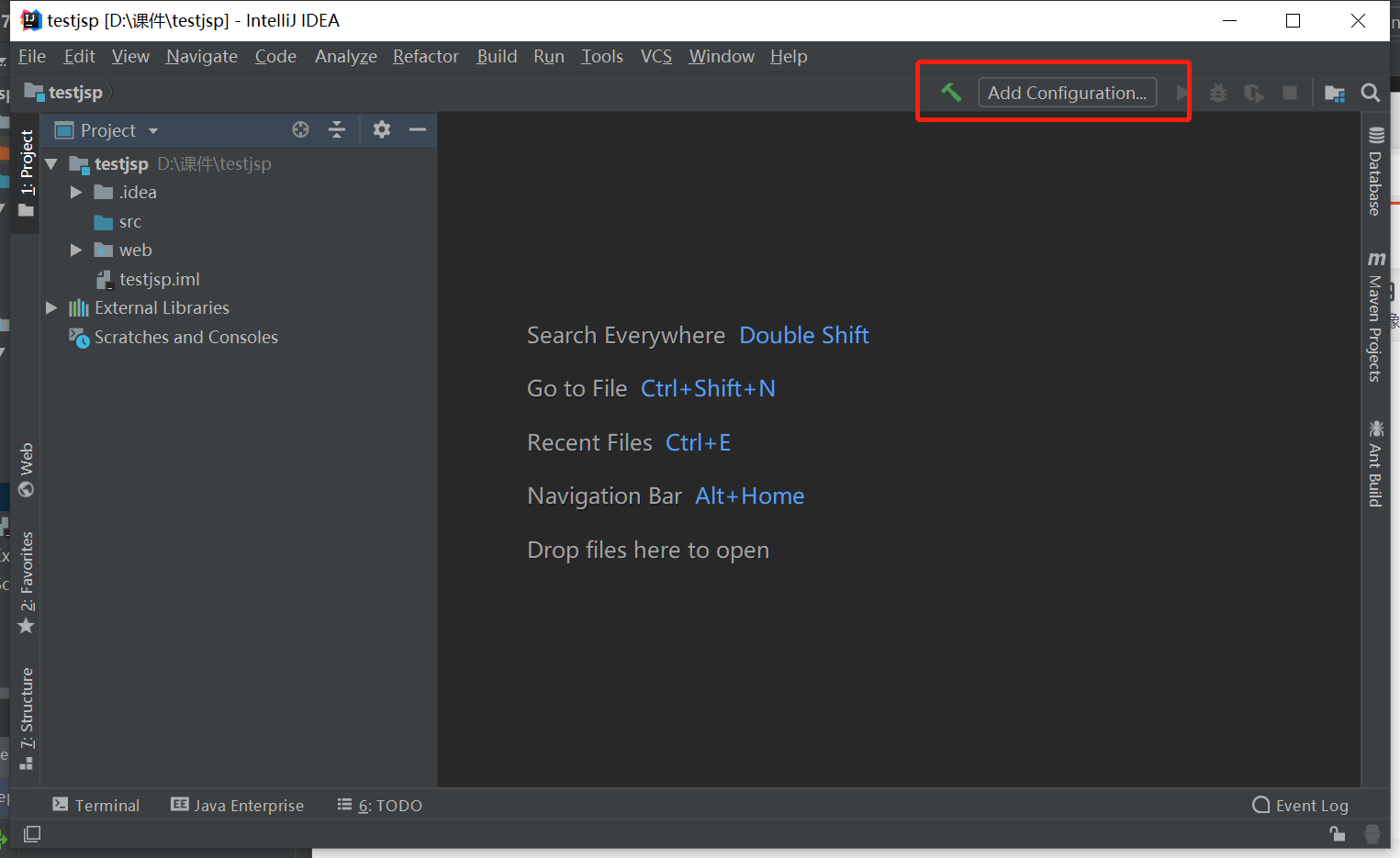The height and width of the screenshot is (858, 1400).
Task: Collapse the testjsp root node arrow
Action: (x=51, y=164)
